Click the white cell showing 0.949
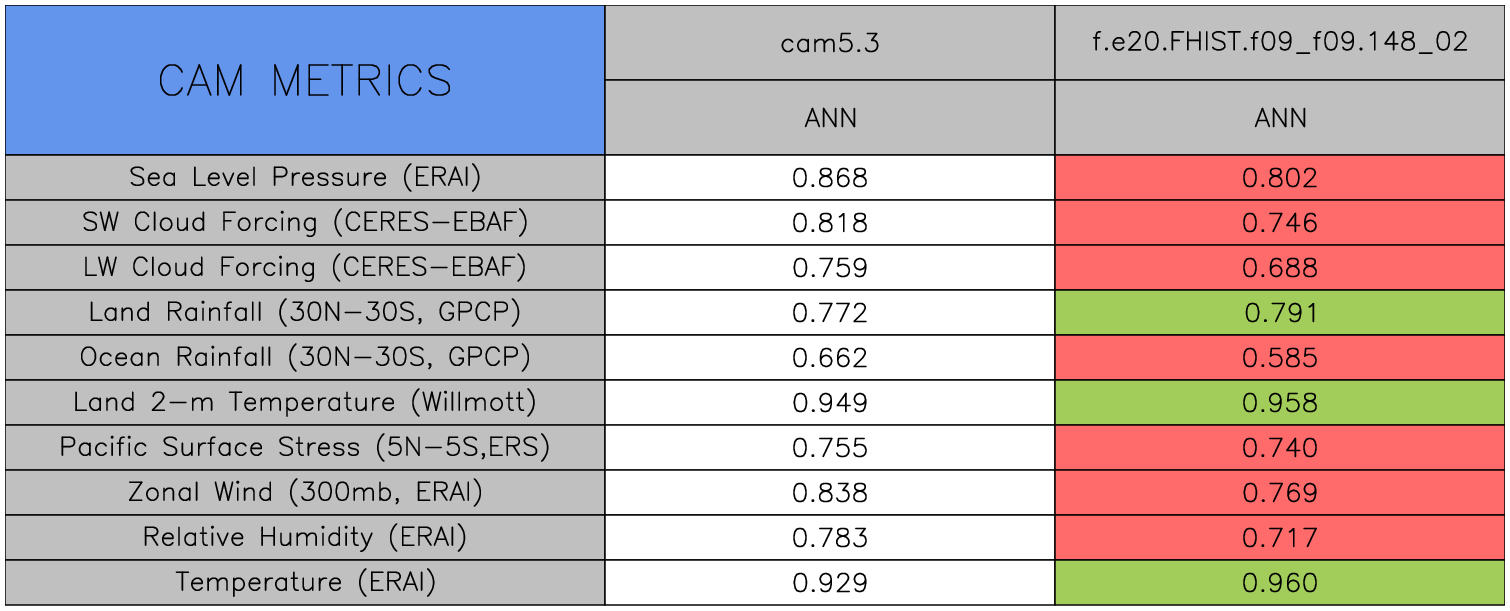This screenshot has width=1510, height=611. click(830, 403)
